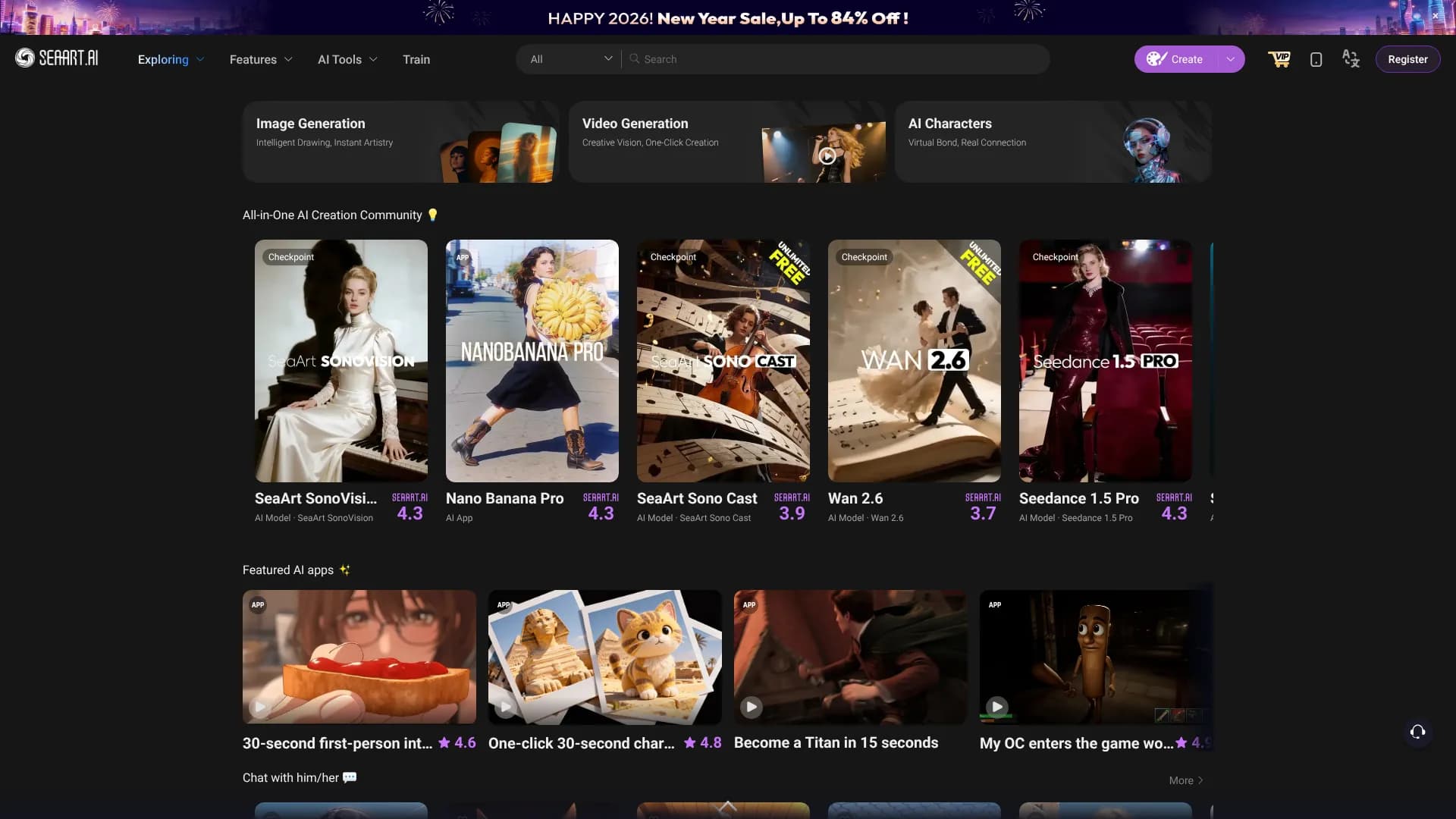Open the mobile app download icon
The height and width of the screenshot is (819, 1456).
coord(1316,59)
